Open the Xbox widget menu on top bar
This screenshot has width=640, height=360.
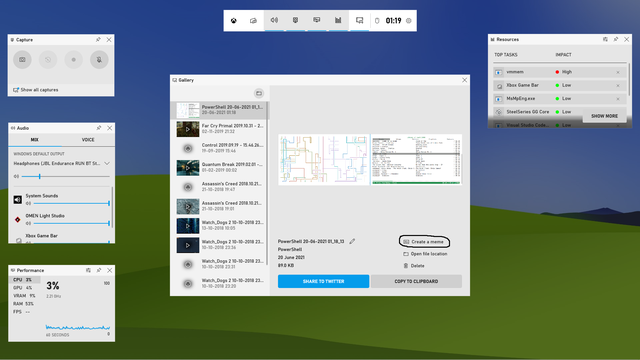pyautogui.click(x=233, y=21)
